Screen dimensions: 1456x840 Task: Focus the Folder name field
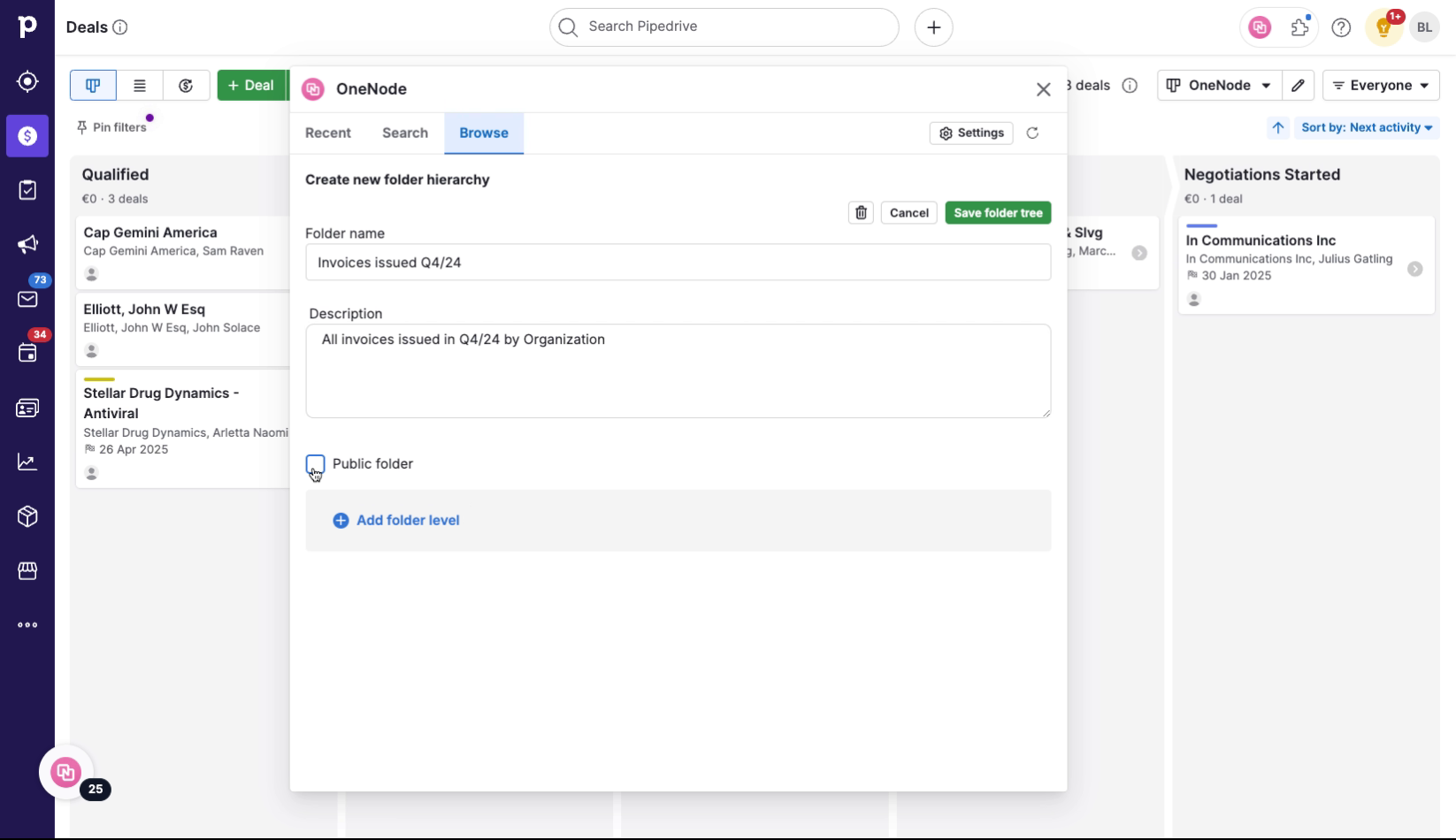(678, 263)
